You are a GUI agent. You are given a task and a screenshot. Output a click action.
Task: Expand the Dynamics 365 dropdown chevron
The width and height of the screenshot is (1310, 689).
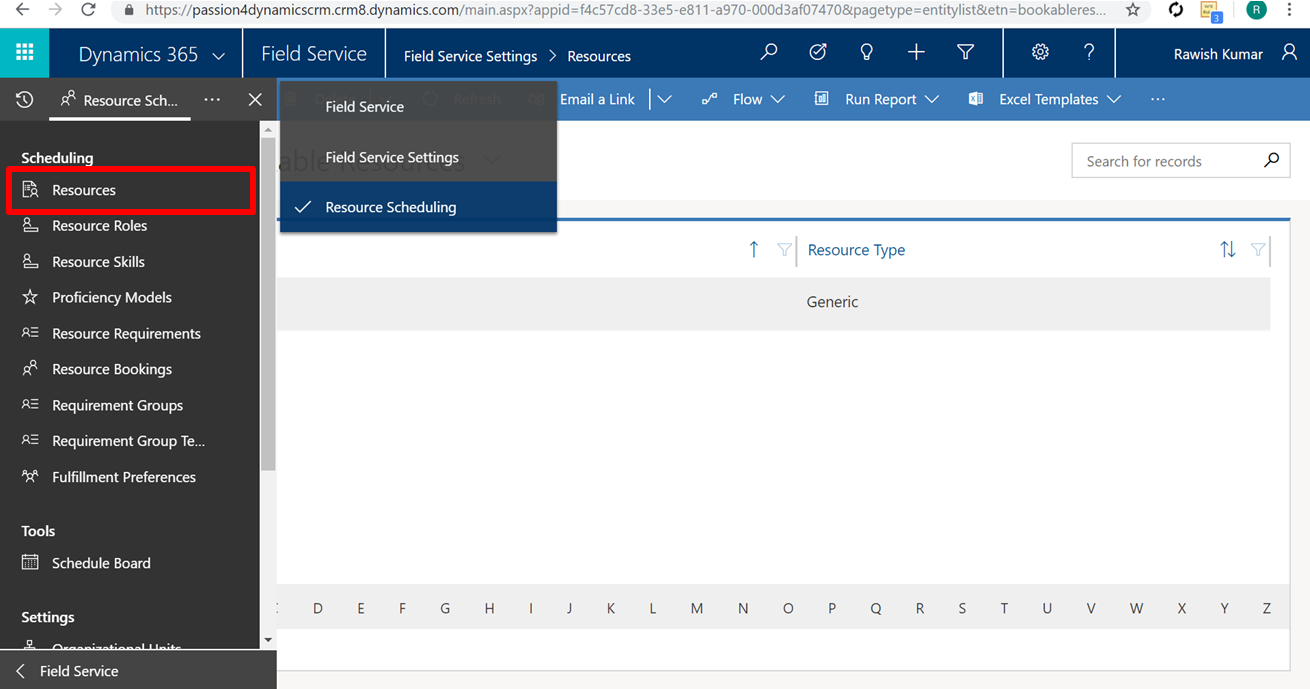(x=219, y=56)
